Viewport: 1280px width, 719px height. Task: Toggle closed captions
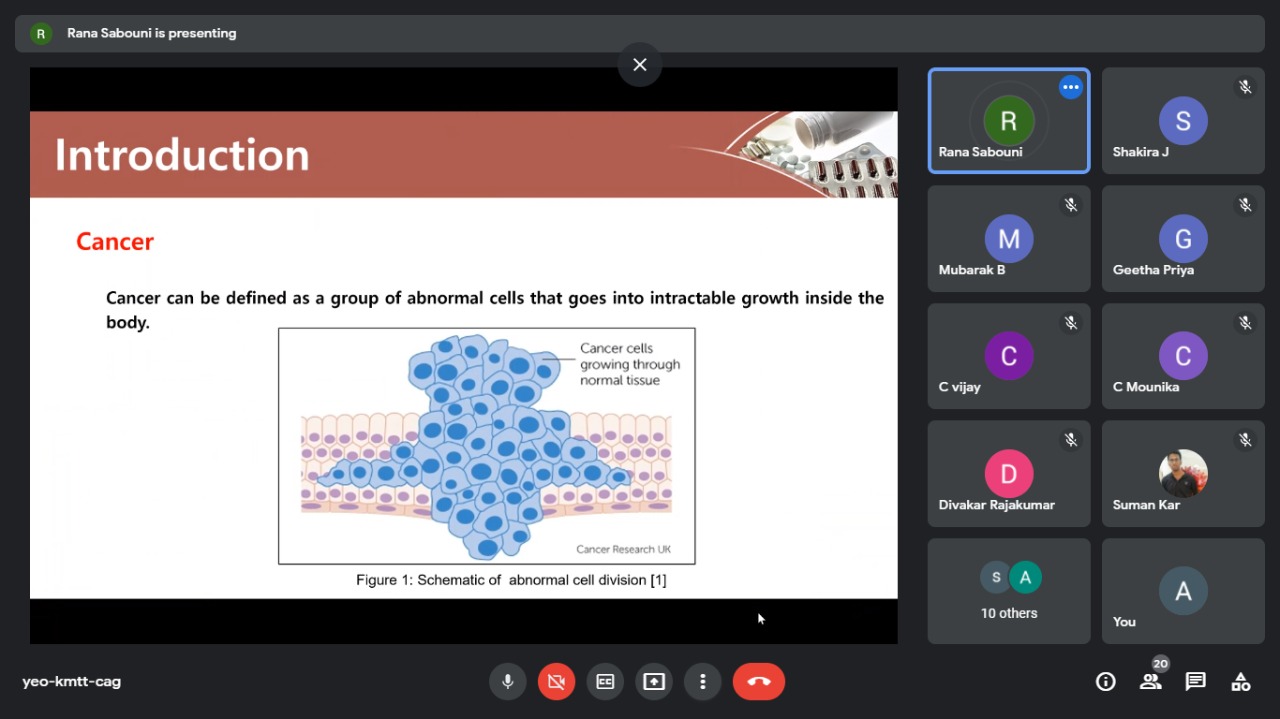click(605, 682)
